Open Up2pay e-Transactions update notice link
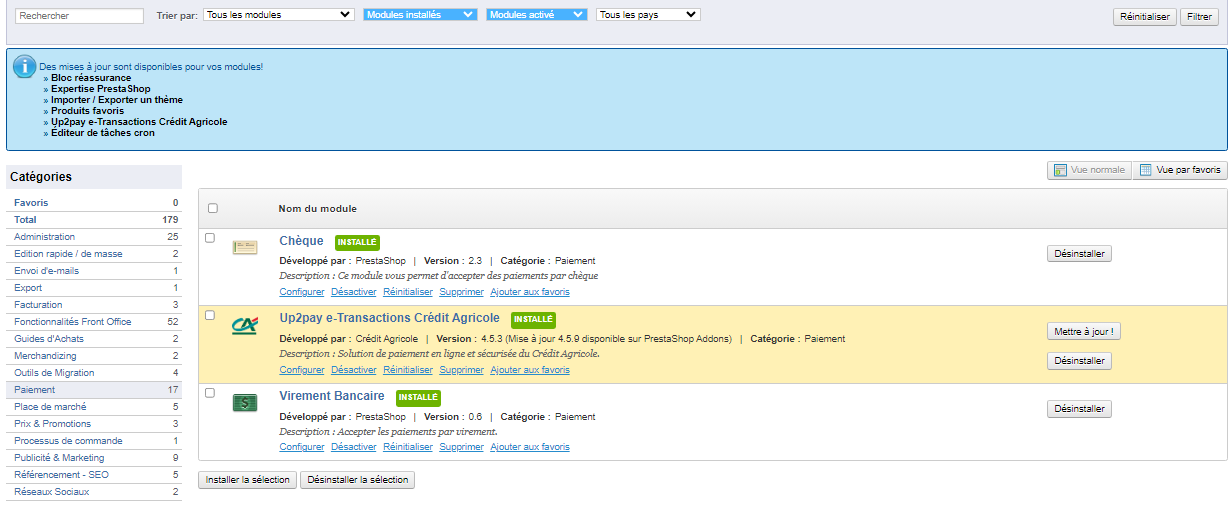The height and width of the screenshot is (518, 1230). point(139,122)
